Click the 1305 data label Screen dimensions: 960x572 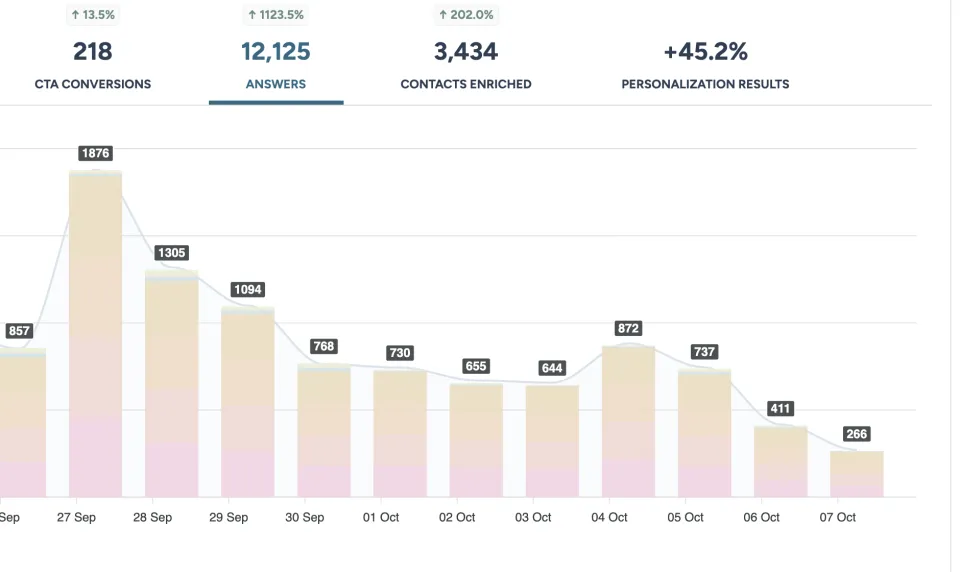[x=171, y=253]
